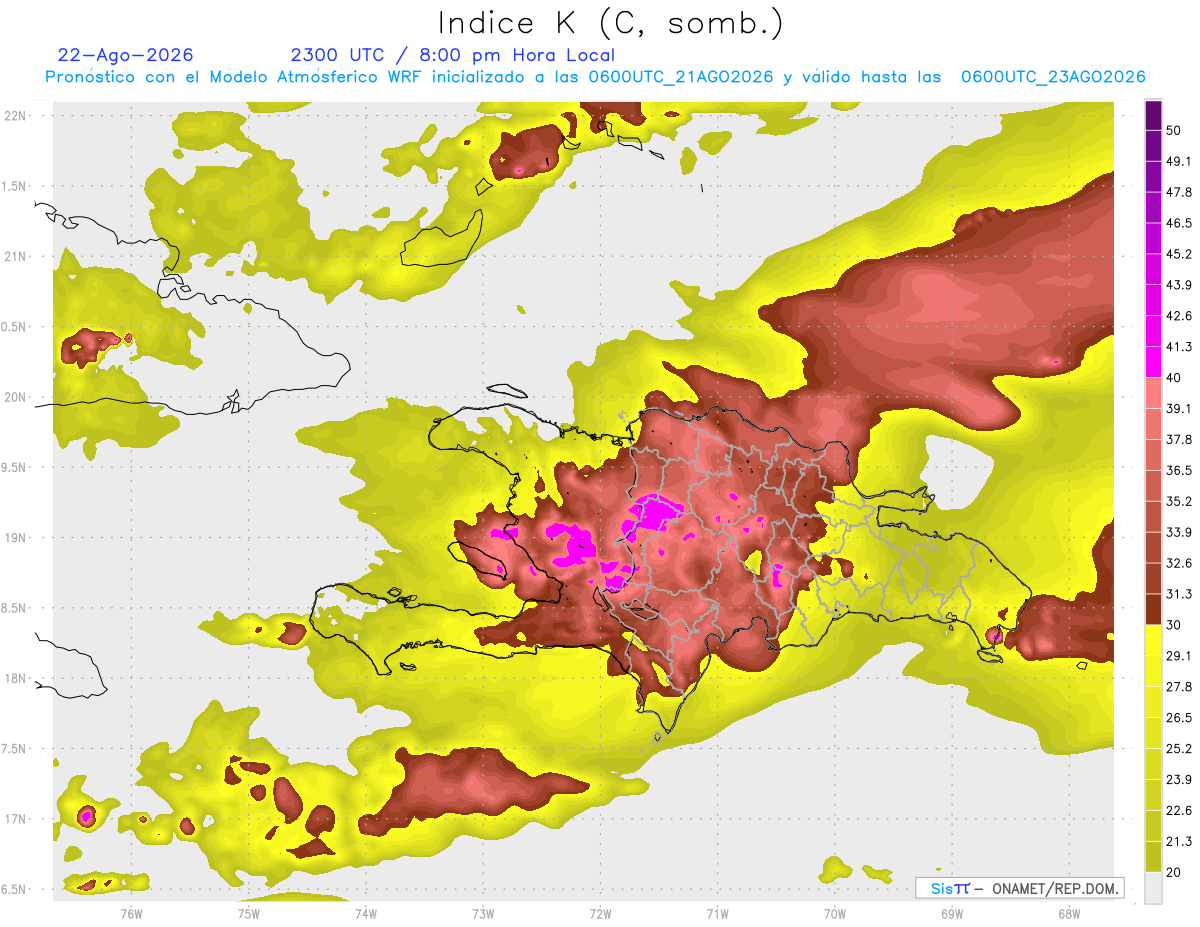Click the longitude label '75W'
The image size is (1200, 927).
pos(248,914)
